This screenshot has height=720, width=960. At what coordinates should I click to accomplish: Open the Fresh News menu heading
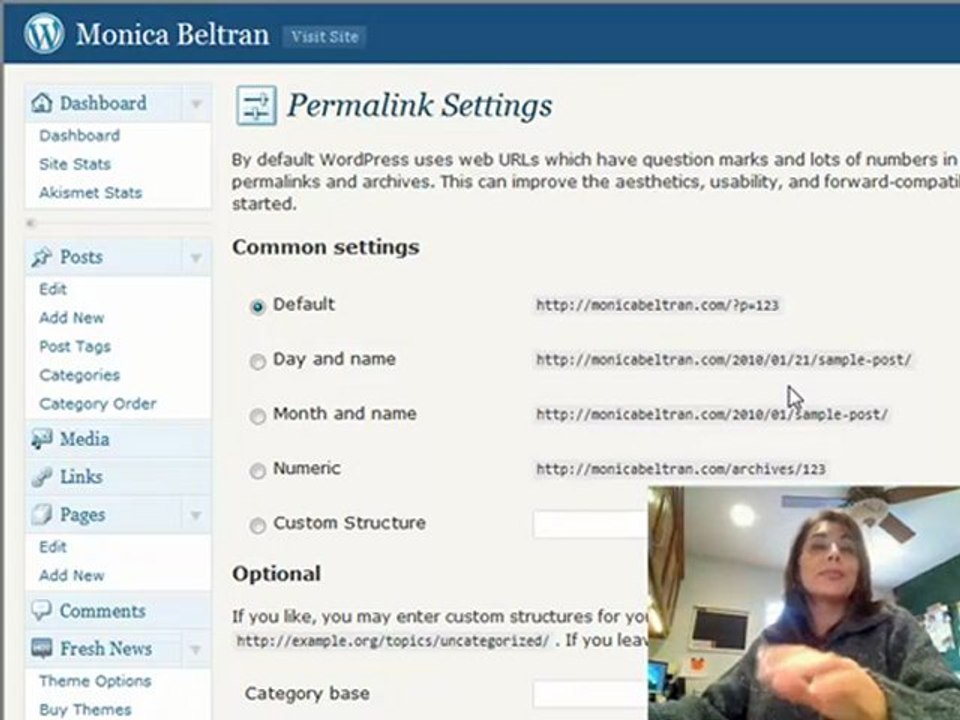106,648
